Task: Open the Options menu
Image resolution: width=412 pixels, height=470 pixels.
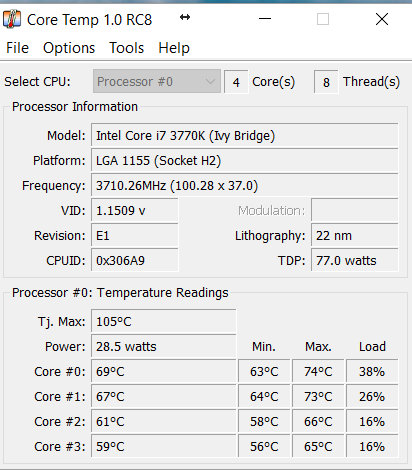Action: (69, 48)
